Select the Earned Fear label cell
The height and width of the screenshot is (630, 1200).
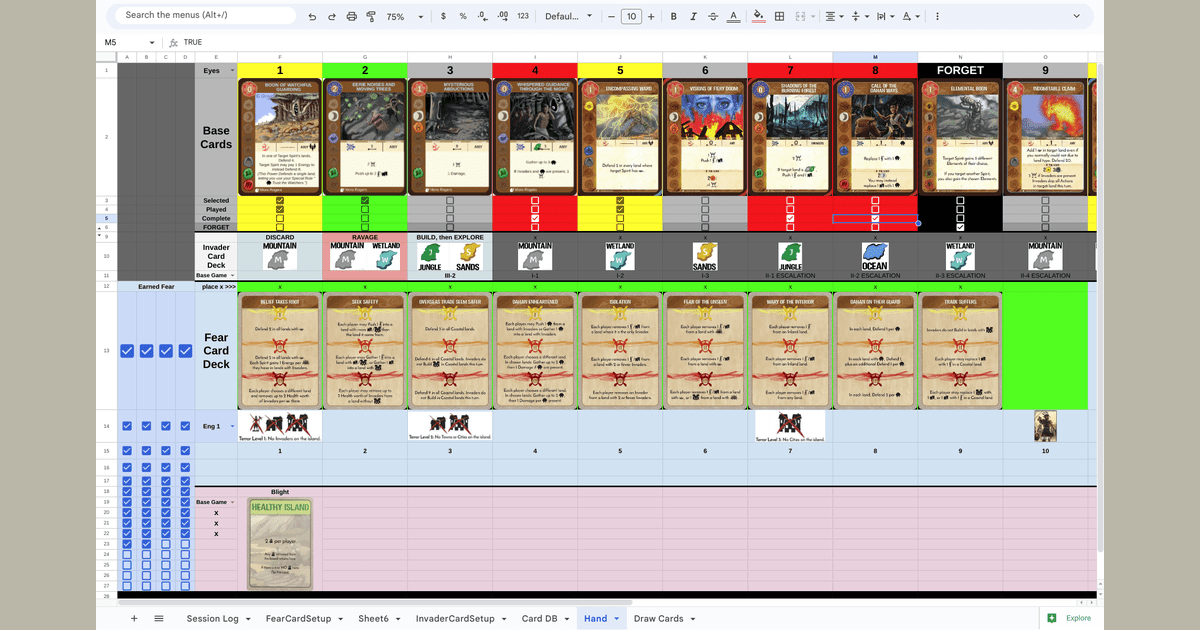pyautogui.click(x=156, y=286)
